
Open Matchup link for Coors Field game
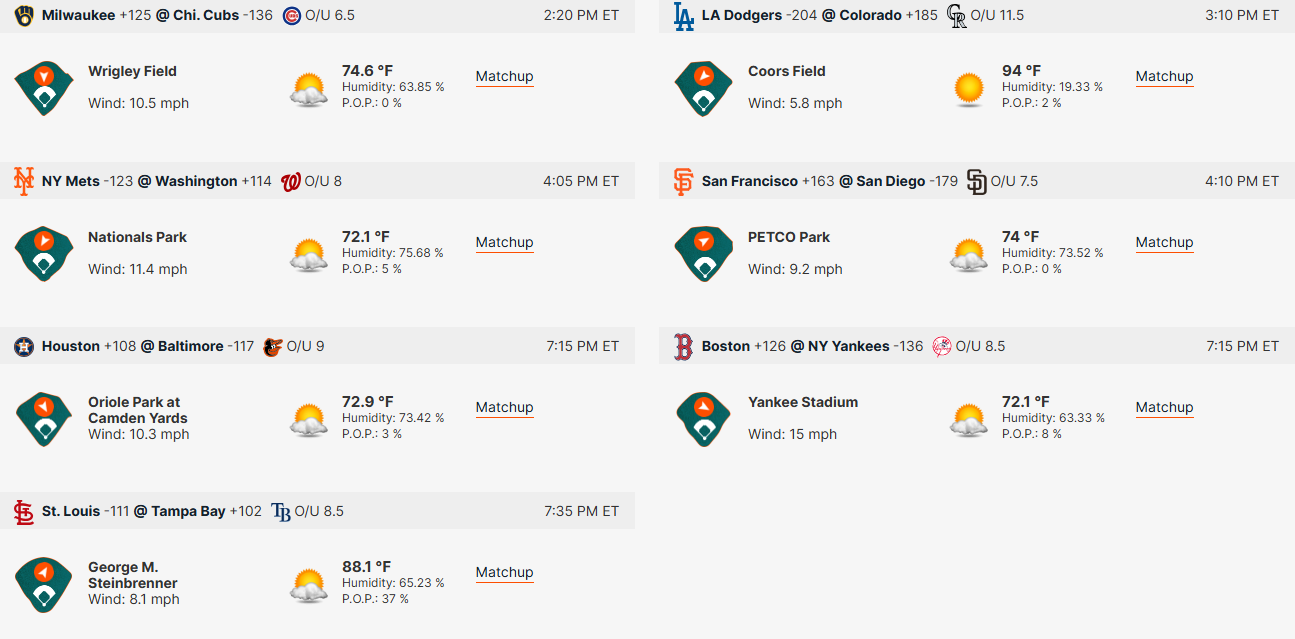(x=1164, y=77)
